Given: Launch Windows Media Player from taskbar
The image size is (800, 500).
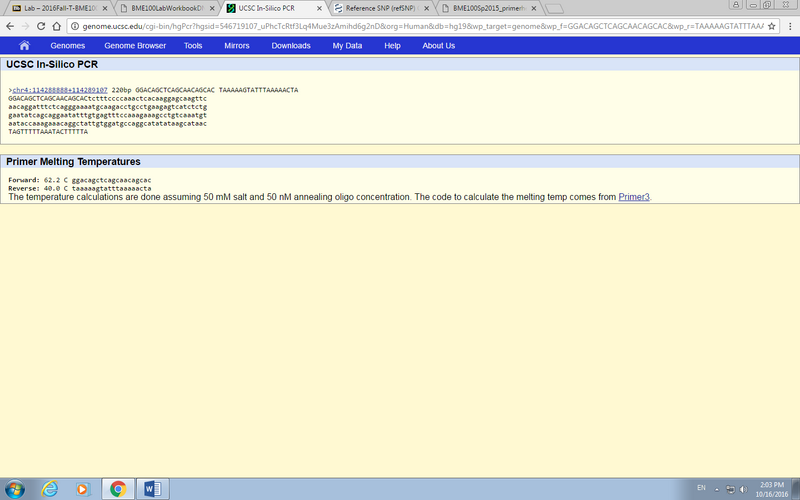Looking at the screenshot, I should (83, 489).
